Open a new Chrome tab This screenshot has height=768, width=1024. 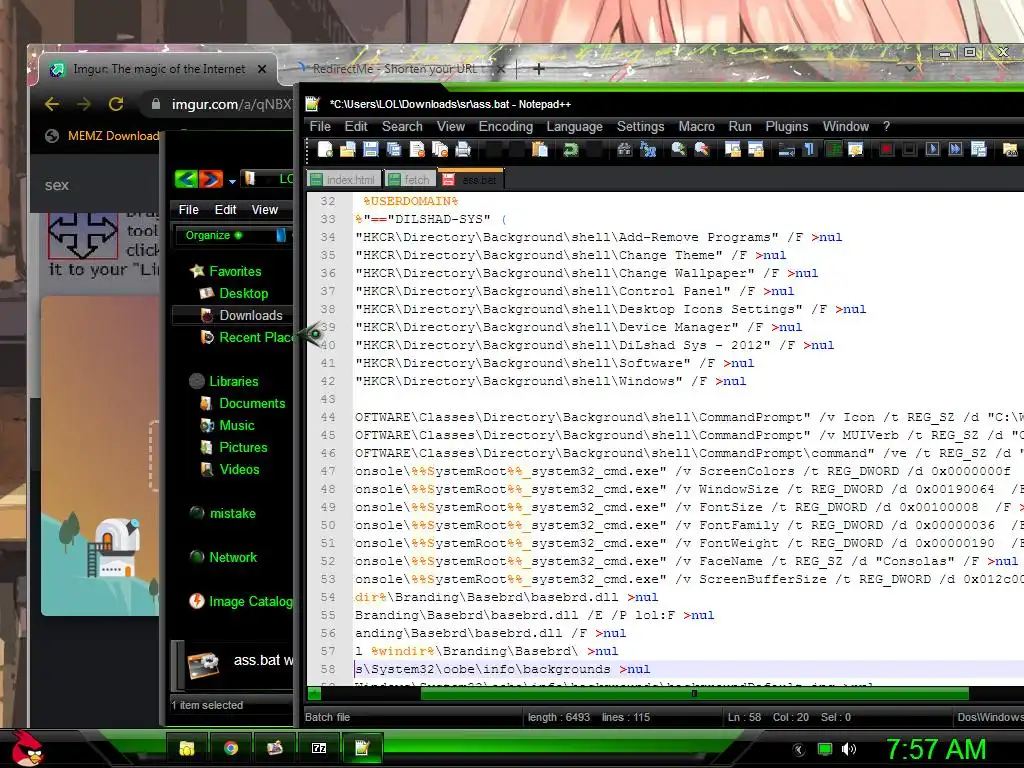[539, 69]
